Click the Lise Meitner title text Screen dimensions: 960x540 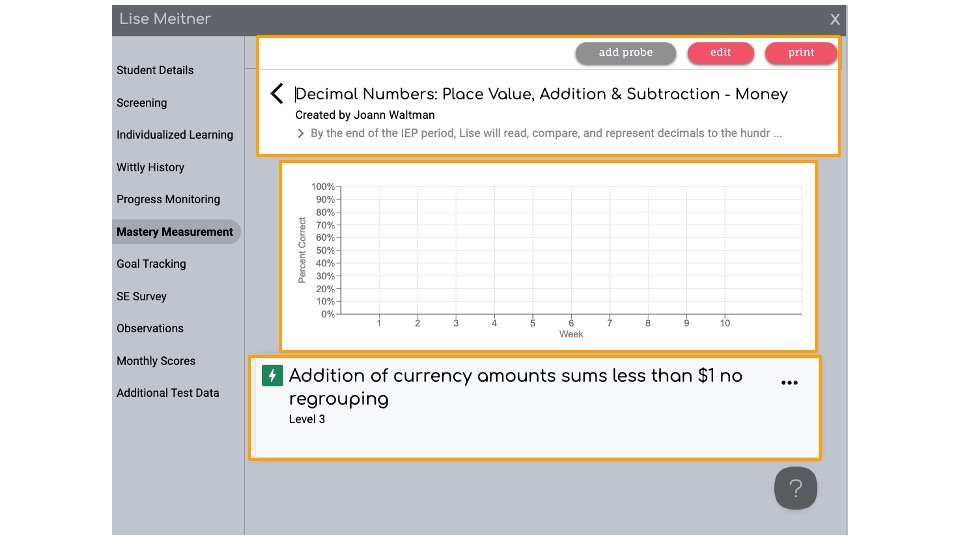pyautogui.click(x=165, y=19)
